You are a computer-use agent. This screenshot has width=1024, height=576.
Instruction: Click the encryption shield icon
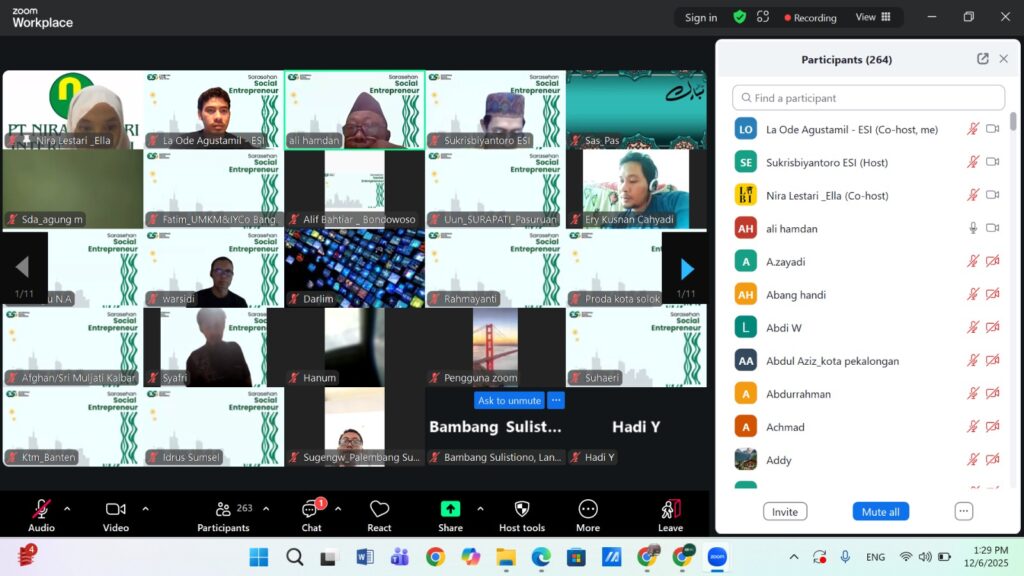(x=739, y=17)
